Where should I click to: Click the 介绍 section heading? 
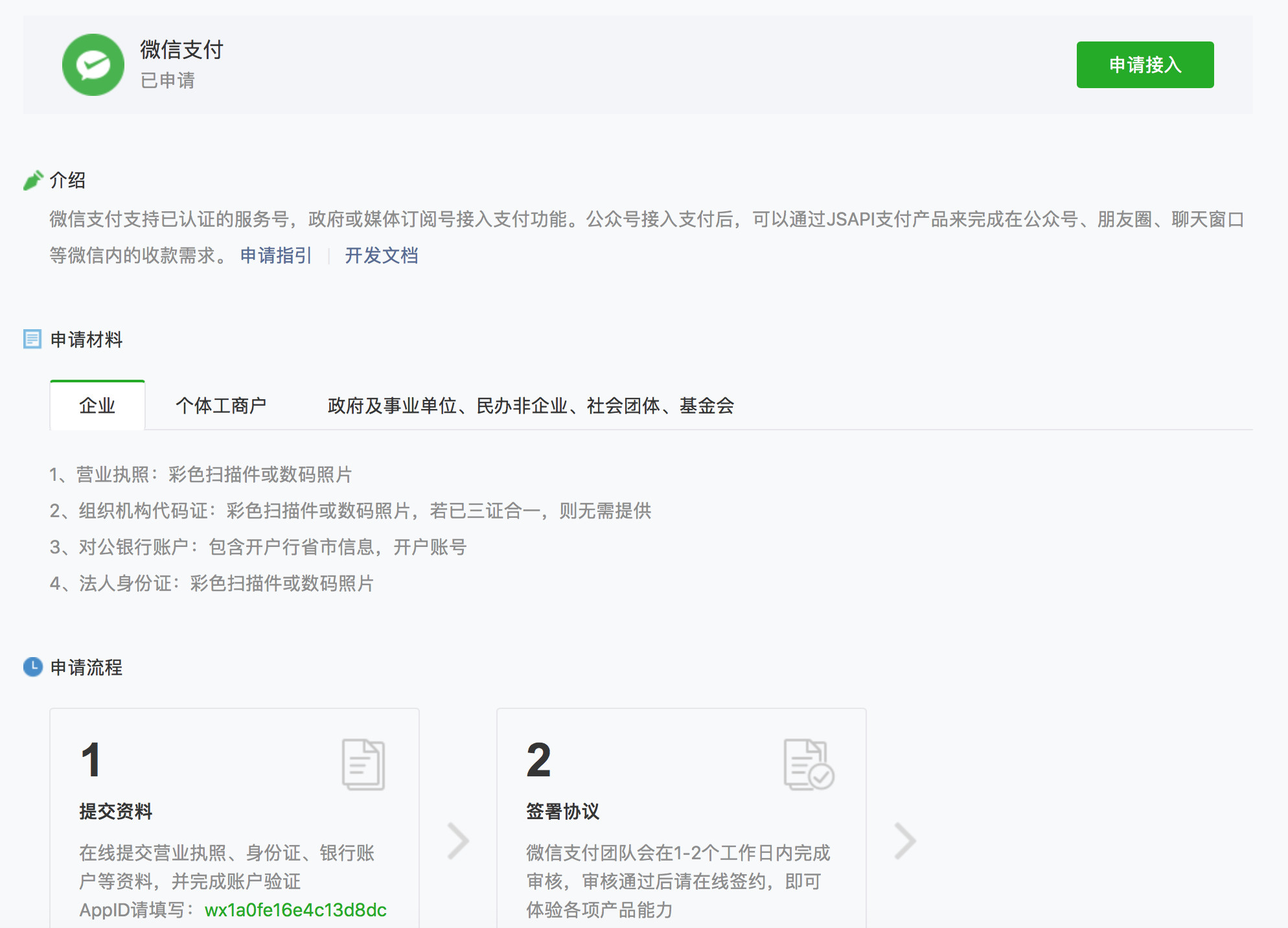click(67, 180)
